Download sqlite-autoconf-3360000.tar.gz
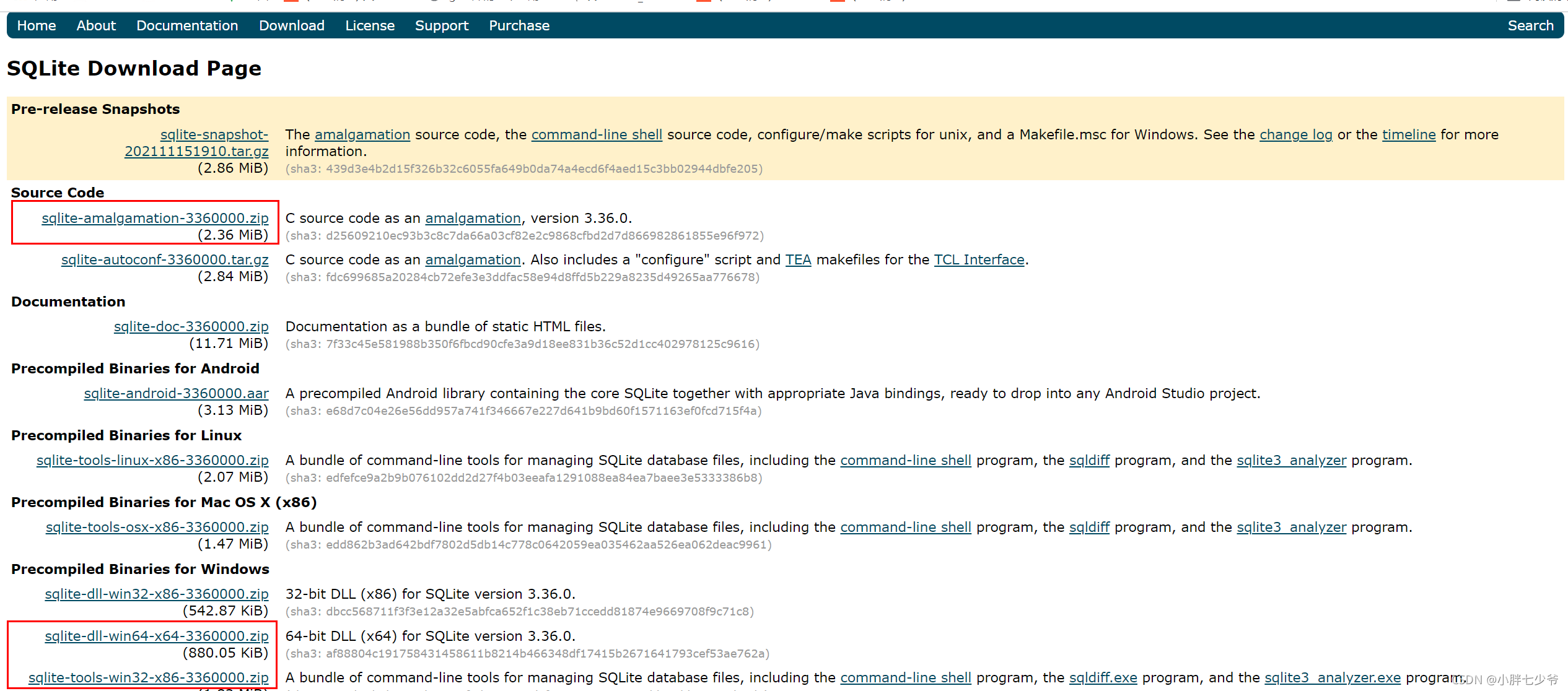This screenshot has width=1568, height=691. [165, 259]
